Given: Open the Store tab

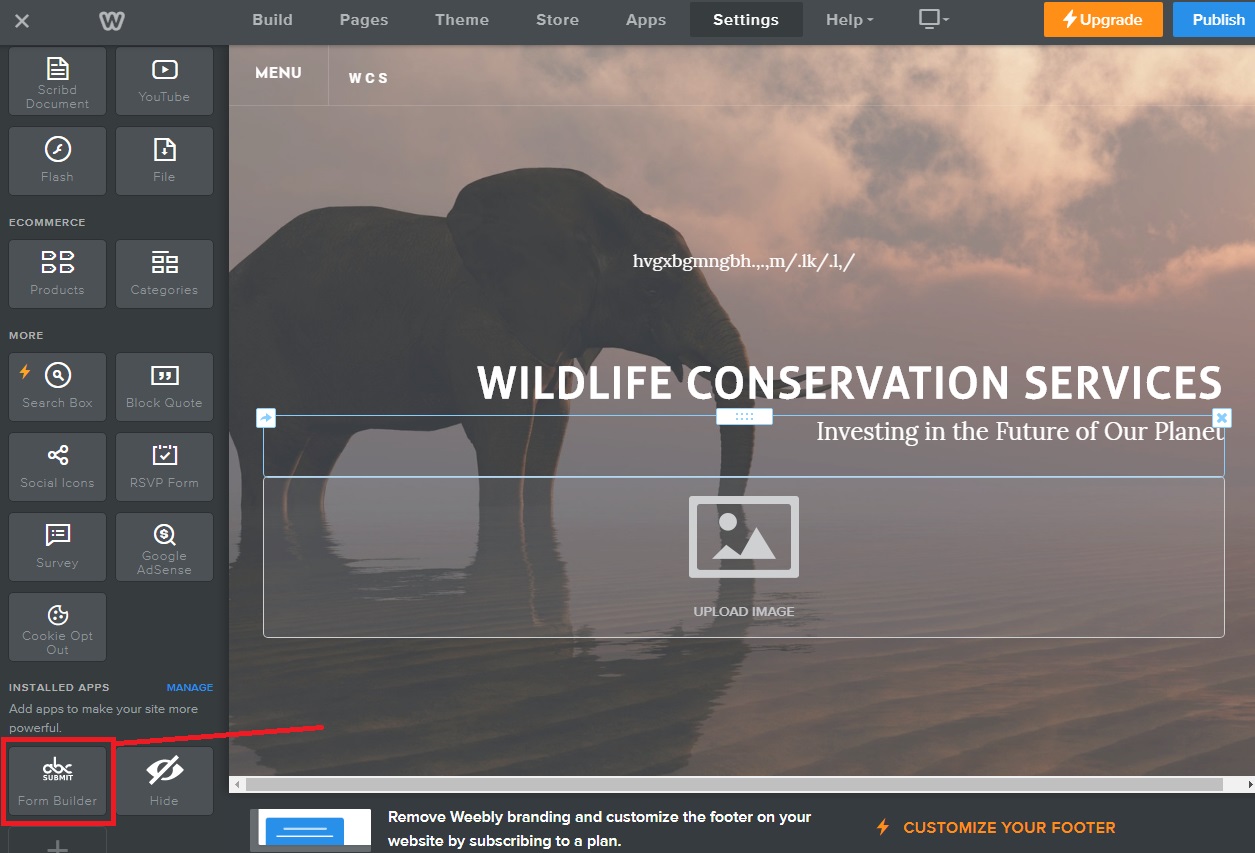Looking at the screenshot, I should 557,20.
